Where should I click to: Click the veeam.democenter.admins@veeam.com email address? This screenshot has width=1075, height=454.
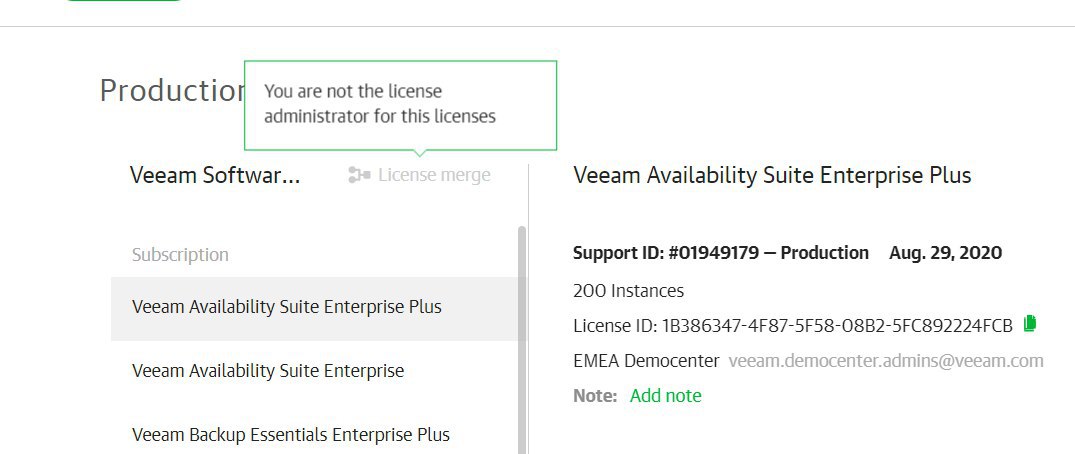886,361
